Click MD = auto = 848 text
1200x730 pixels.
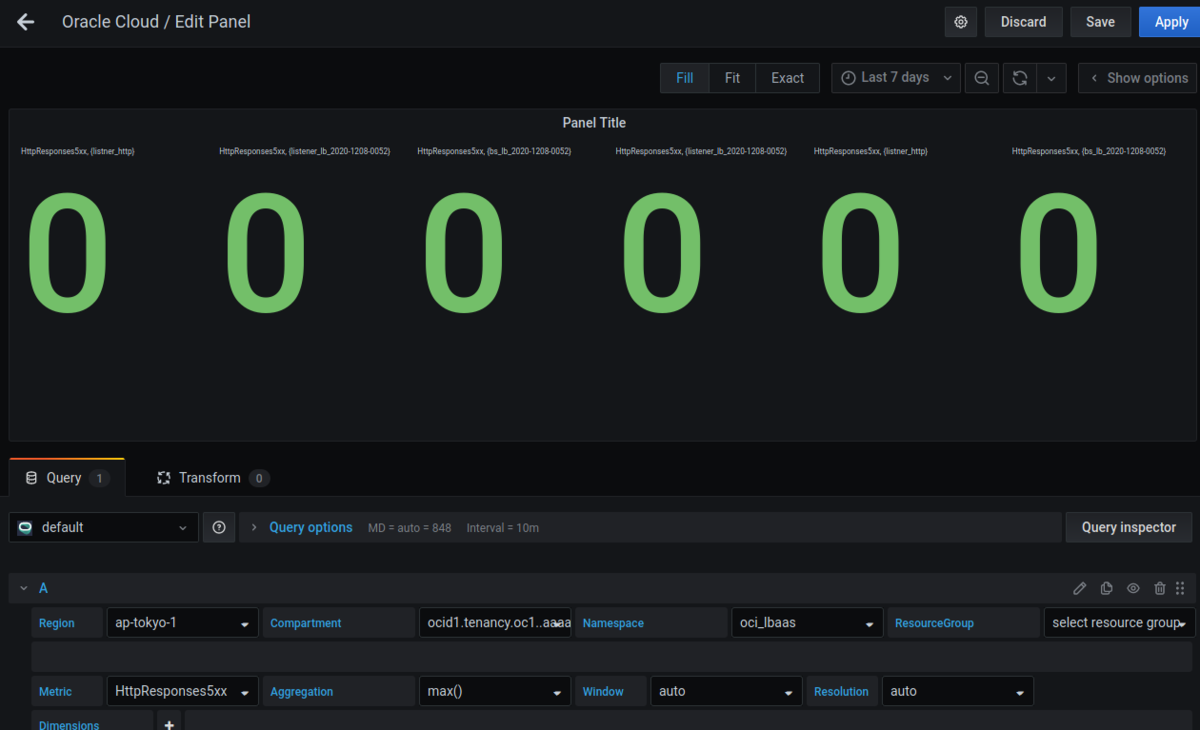[410, 527]
